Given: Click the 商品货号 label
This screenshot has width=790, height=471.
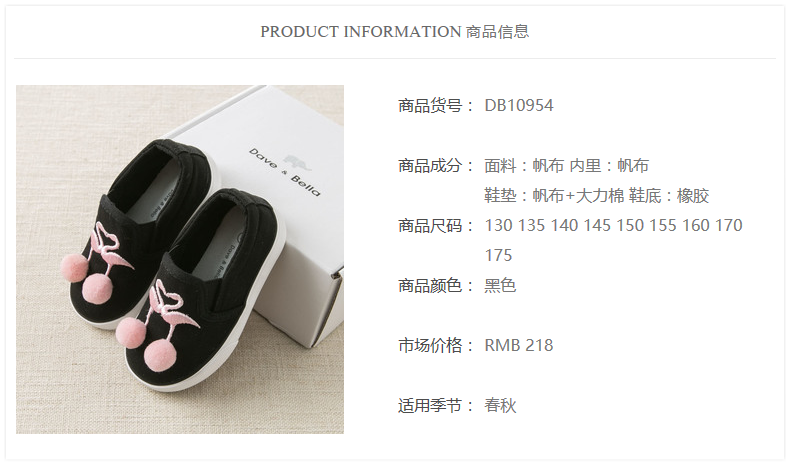Looking at the screenshot, I should (x=430, y=105).
